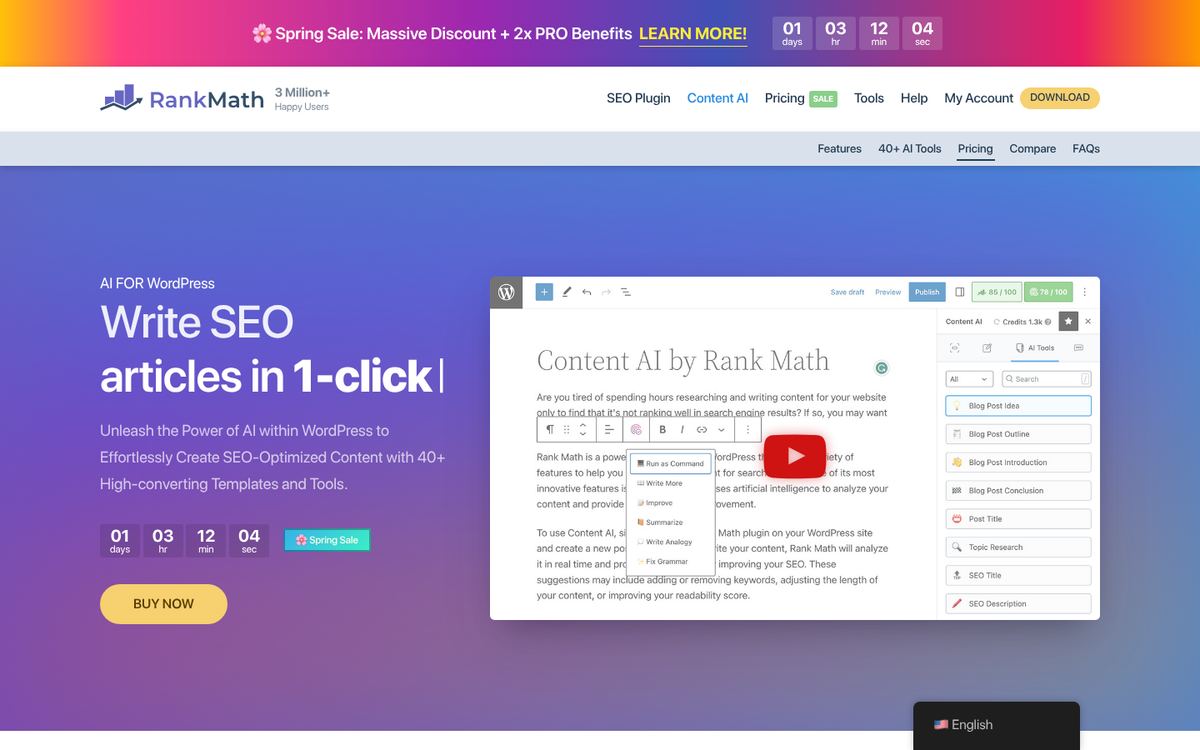Click the RankMath logo in the header
This screenshot has width=1200, height=750.
tap(180, 97)
